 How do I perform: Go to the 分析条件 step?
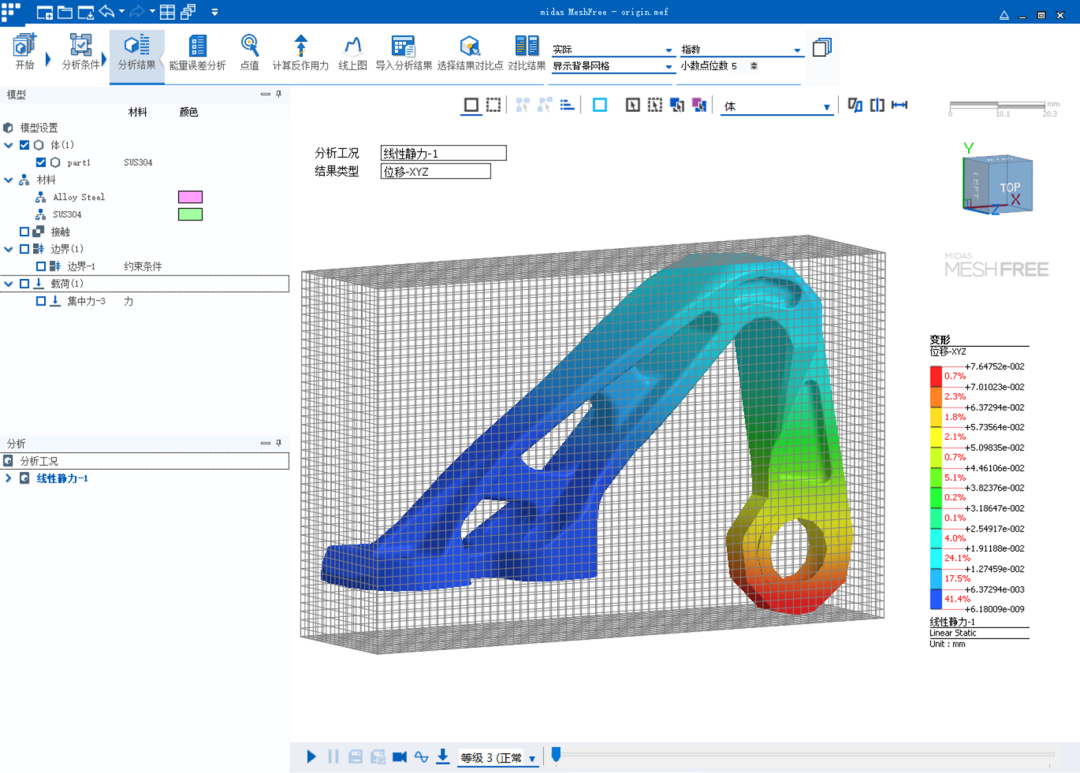pos(81,52)
